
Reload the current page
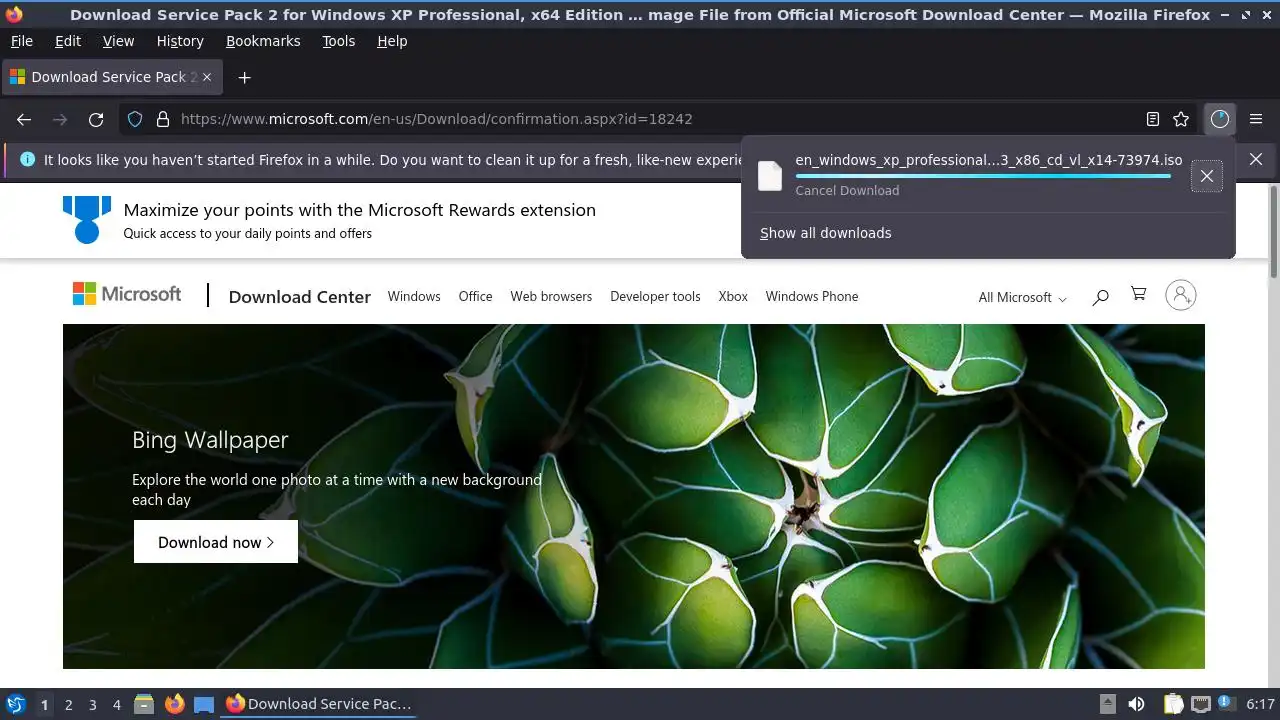pyautogui.click(x=96, y=119)
